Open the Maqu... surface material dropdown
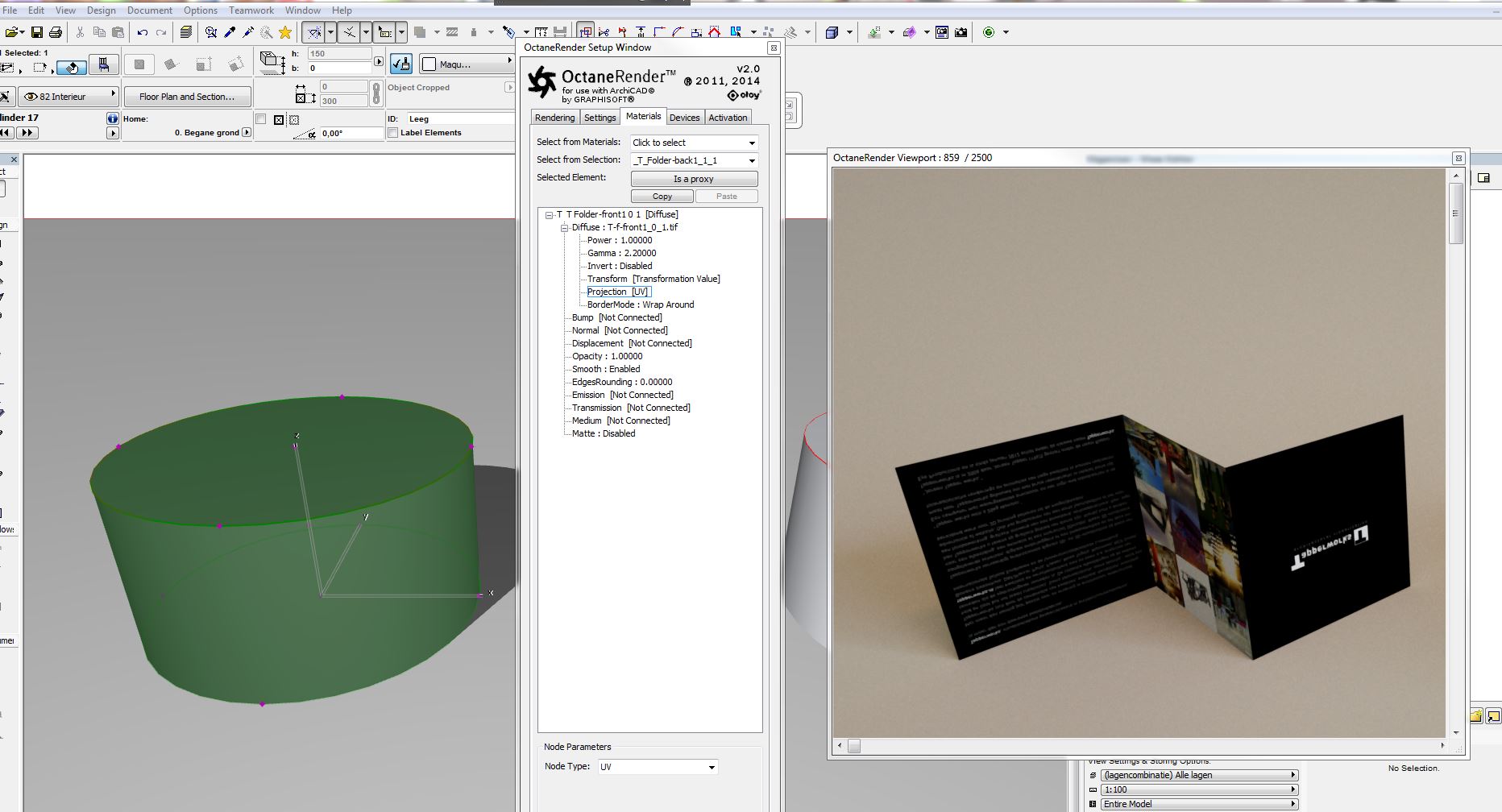1502x812 pixels. click(467, 64)
